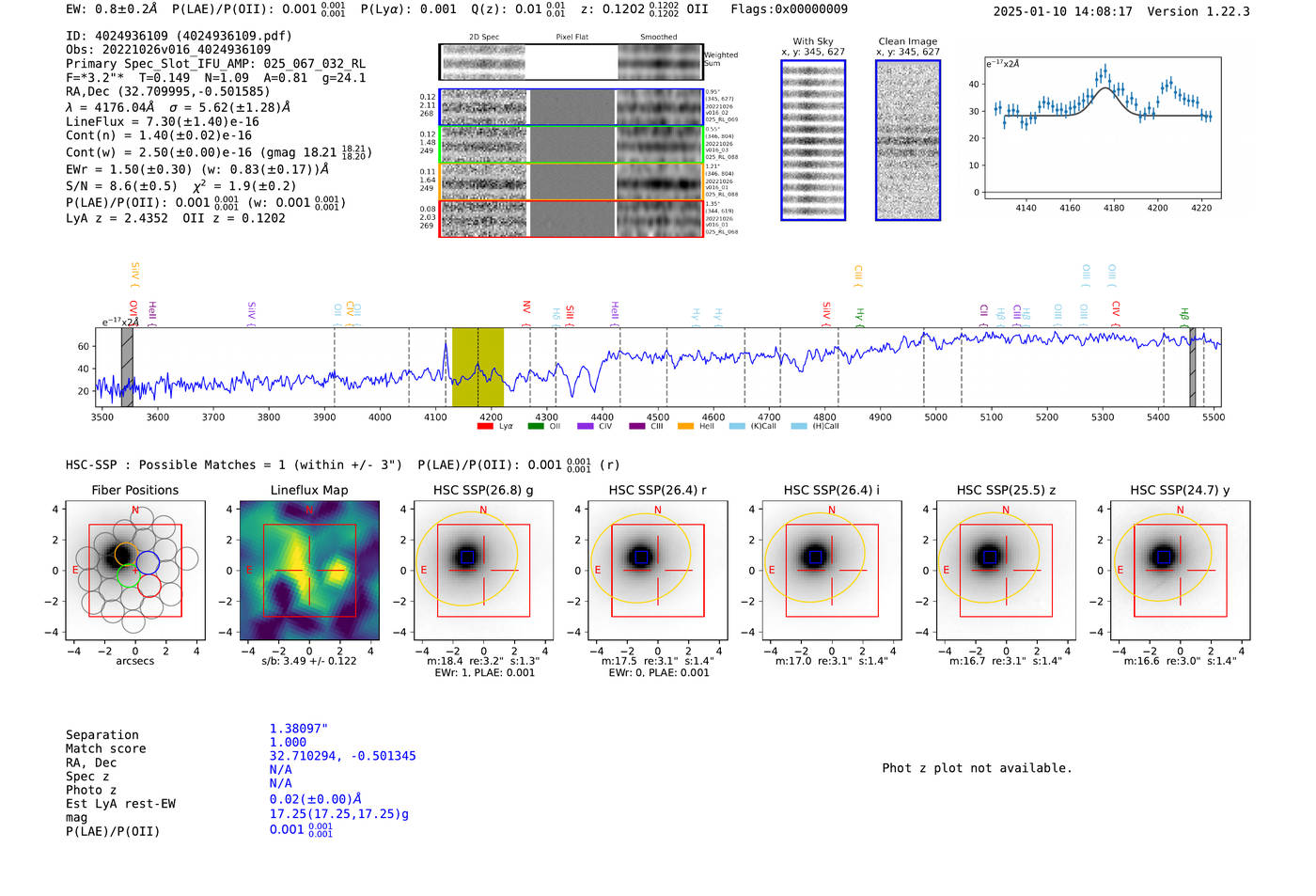The height and width of the screenshot is (896, 1316).
Task: Click the LyA z = 2.4352 text
Action: point(117,218)
